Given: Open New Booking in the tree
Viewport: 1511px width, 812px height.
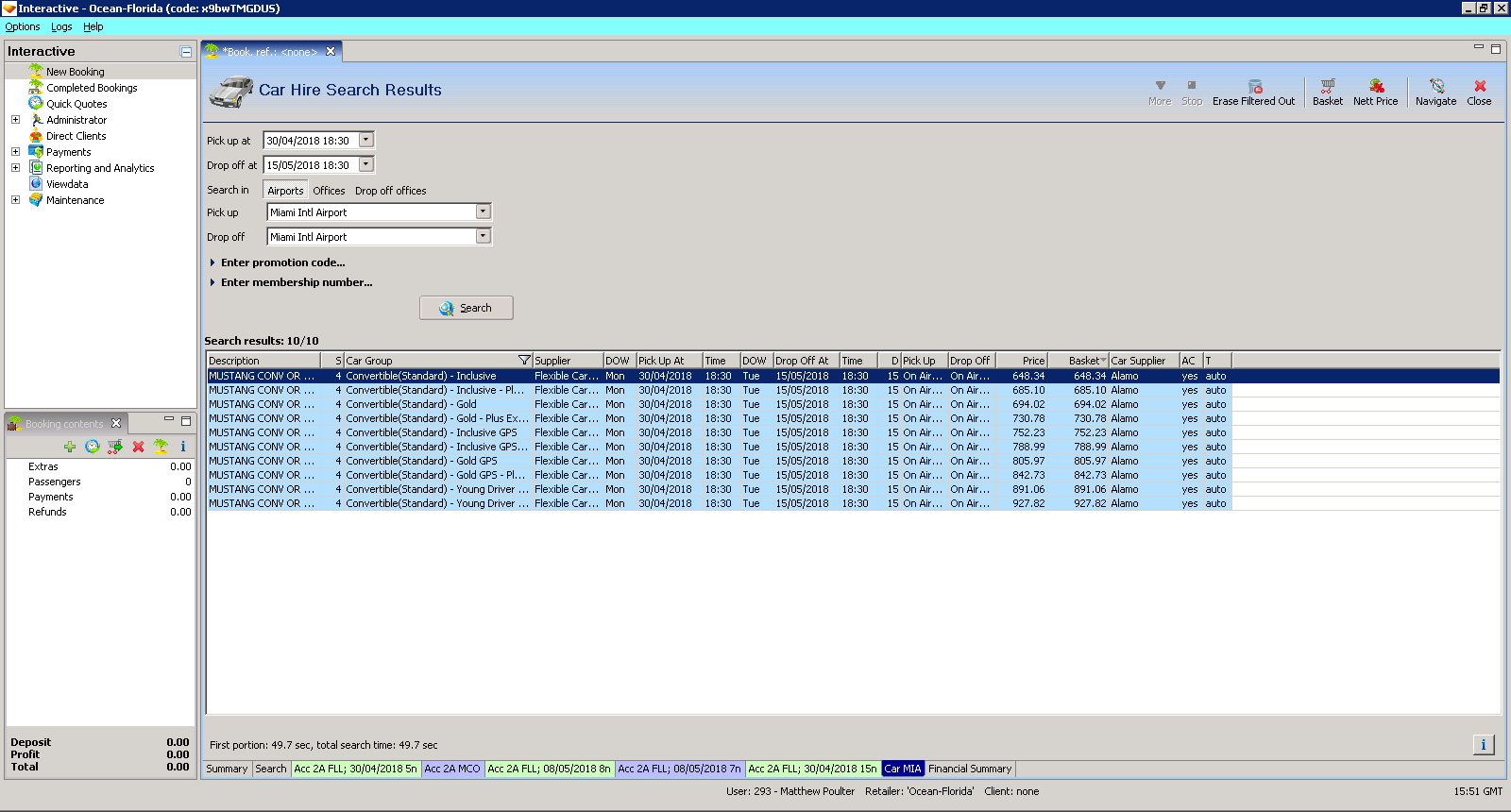Looking at the screenshot, I should (76, 72).
